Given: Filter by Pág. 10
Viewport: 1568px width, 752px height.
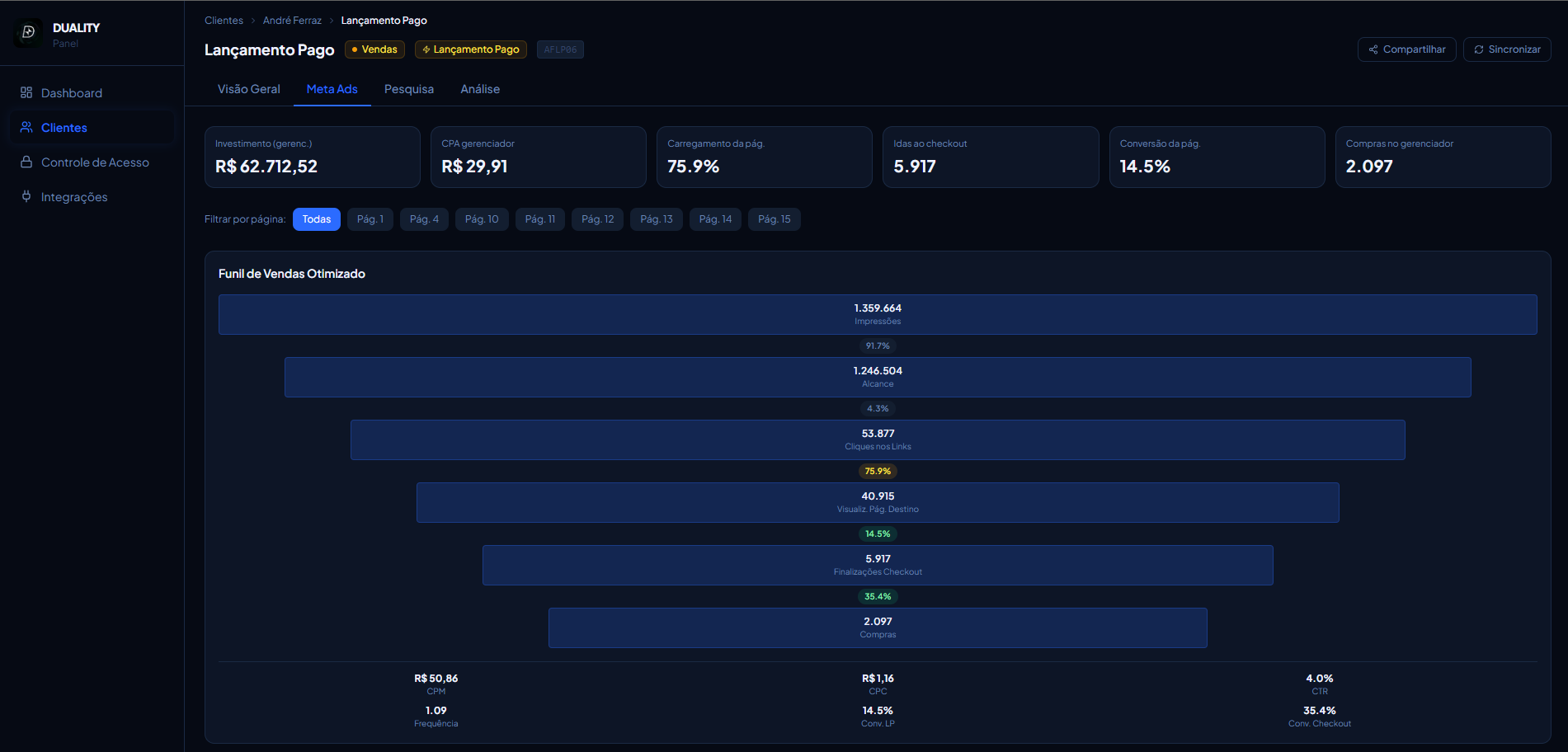Looking at the screenshot, I should coord(482,219).
